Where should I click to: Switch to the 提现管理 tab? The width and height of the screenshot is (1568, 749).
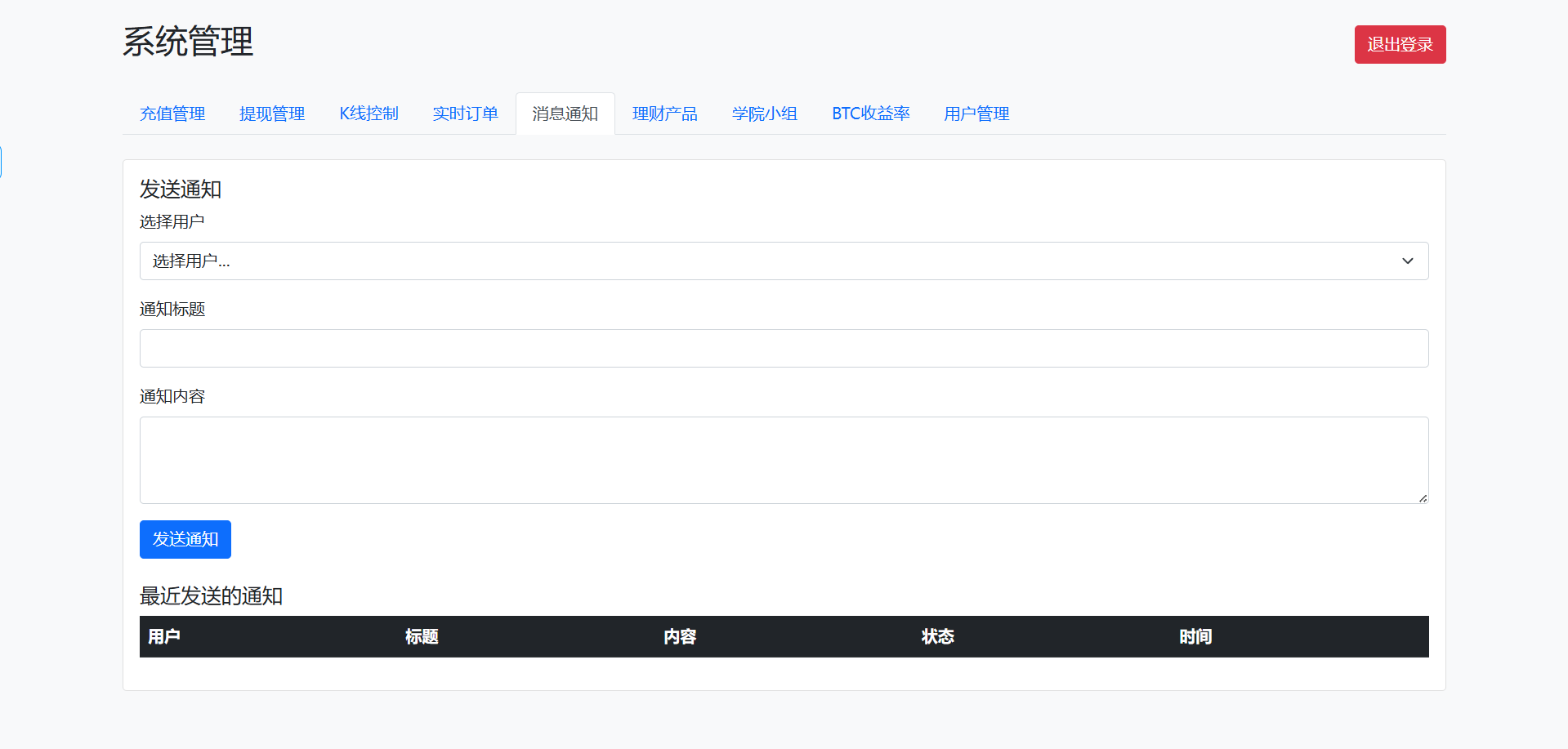pyautogui.click(x=272, y=114)
